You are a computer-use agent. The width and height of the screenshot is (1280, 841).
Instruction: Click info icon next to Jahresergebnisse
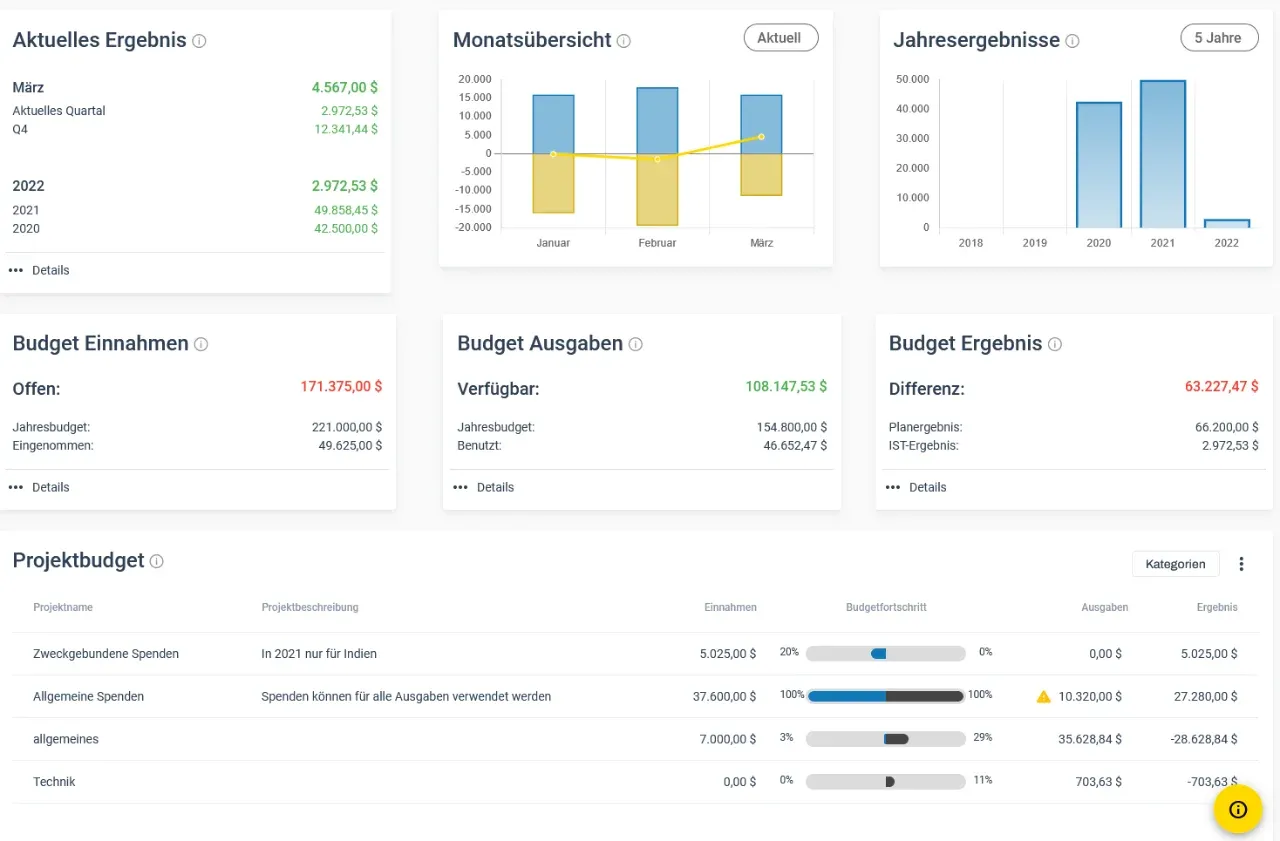point(1072,41)
